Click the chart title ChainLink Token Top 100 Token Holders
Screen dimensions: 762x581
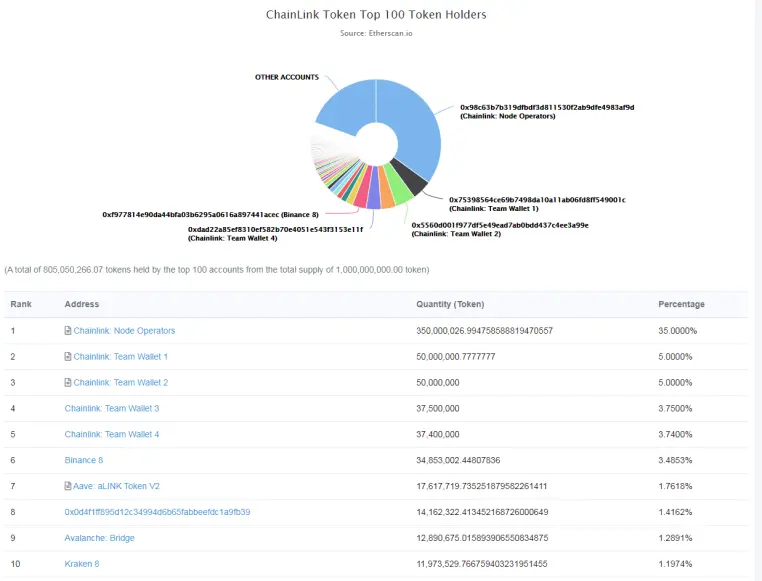tap(376, 15)
